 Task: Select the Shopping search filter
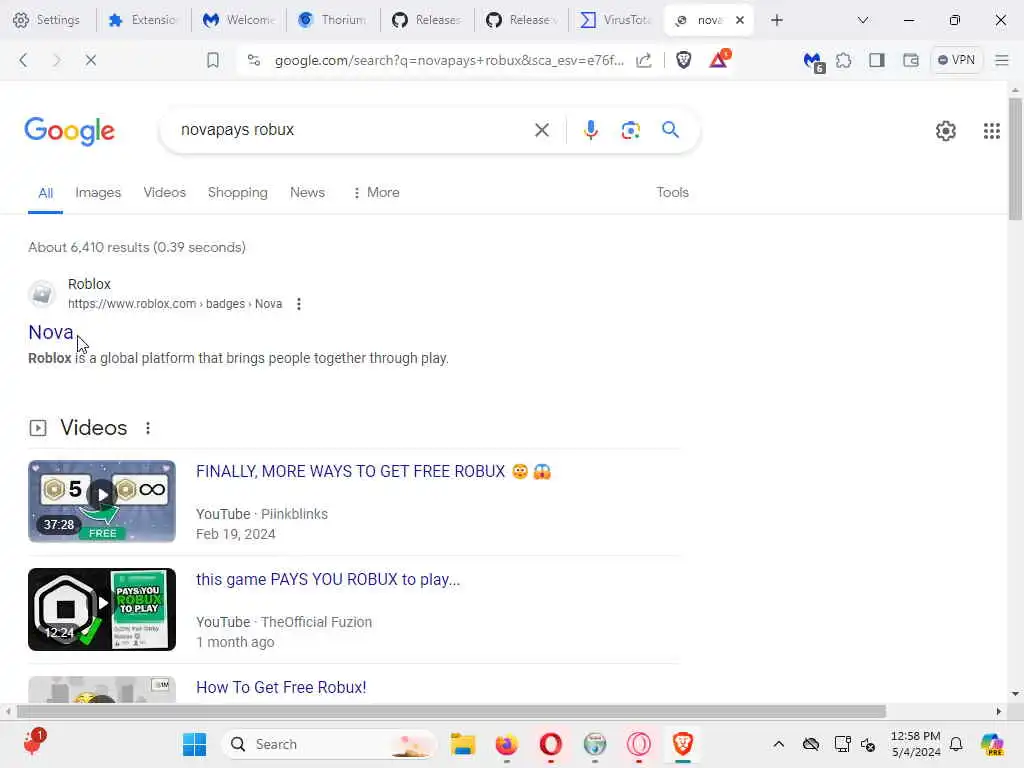(x=238, y=193)
